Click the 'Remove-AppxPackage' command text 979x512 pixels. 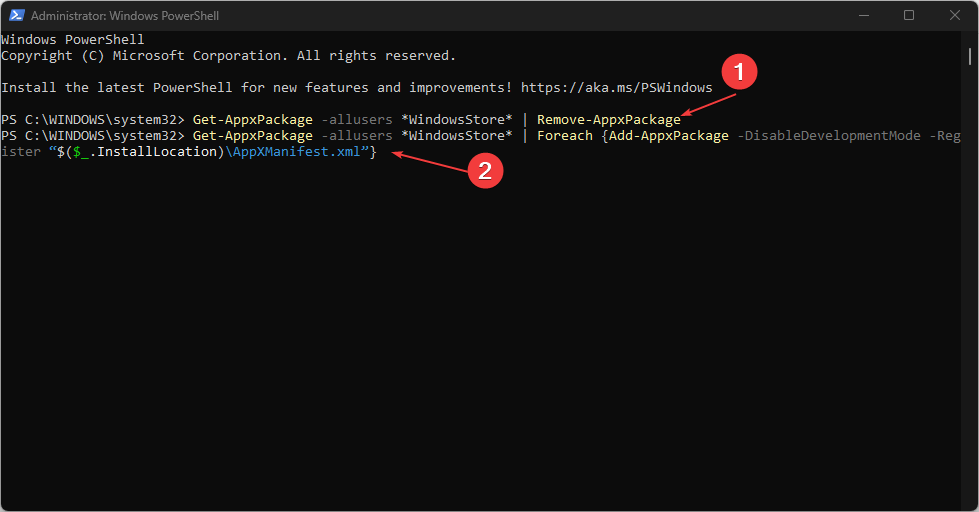[609, 119]
